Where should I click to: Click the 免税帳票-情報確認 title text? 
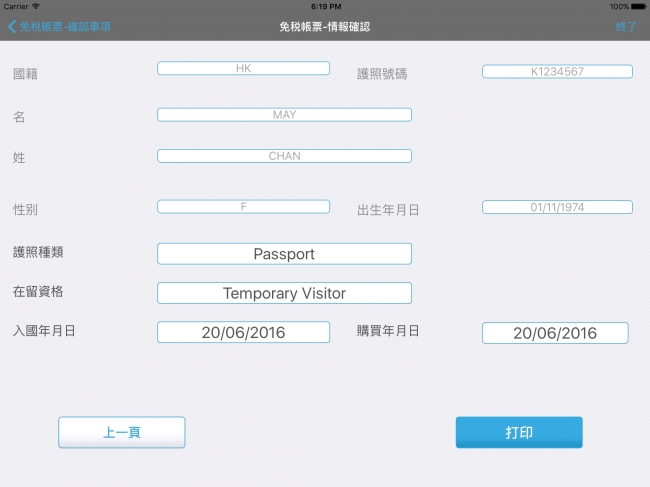(x=325, y=27)
